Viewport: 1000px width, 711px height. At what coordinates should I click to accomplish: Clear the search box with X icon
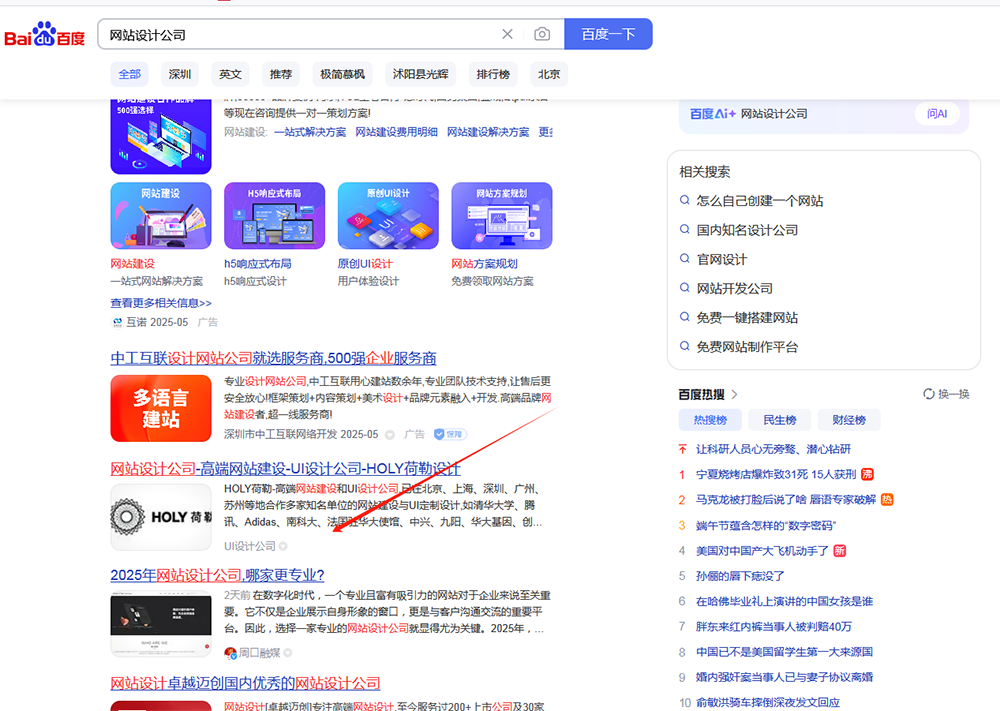507,34
